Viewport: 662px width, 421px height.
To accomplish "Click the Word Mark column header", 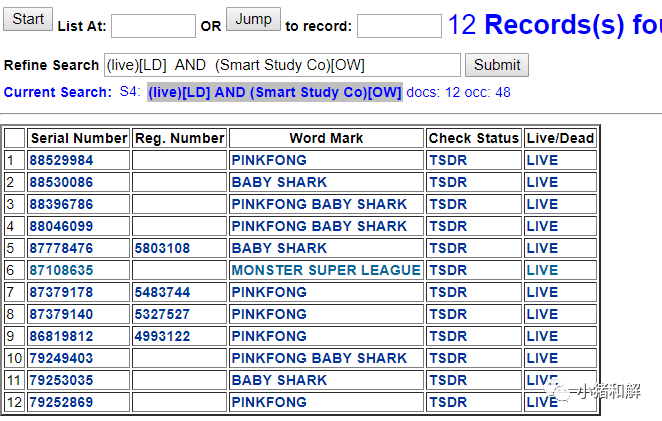I will pyautogui.click(x=326, y=139).
